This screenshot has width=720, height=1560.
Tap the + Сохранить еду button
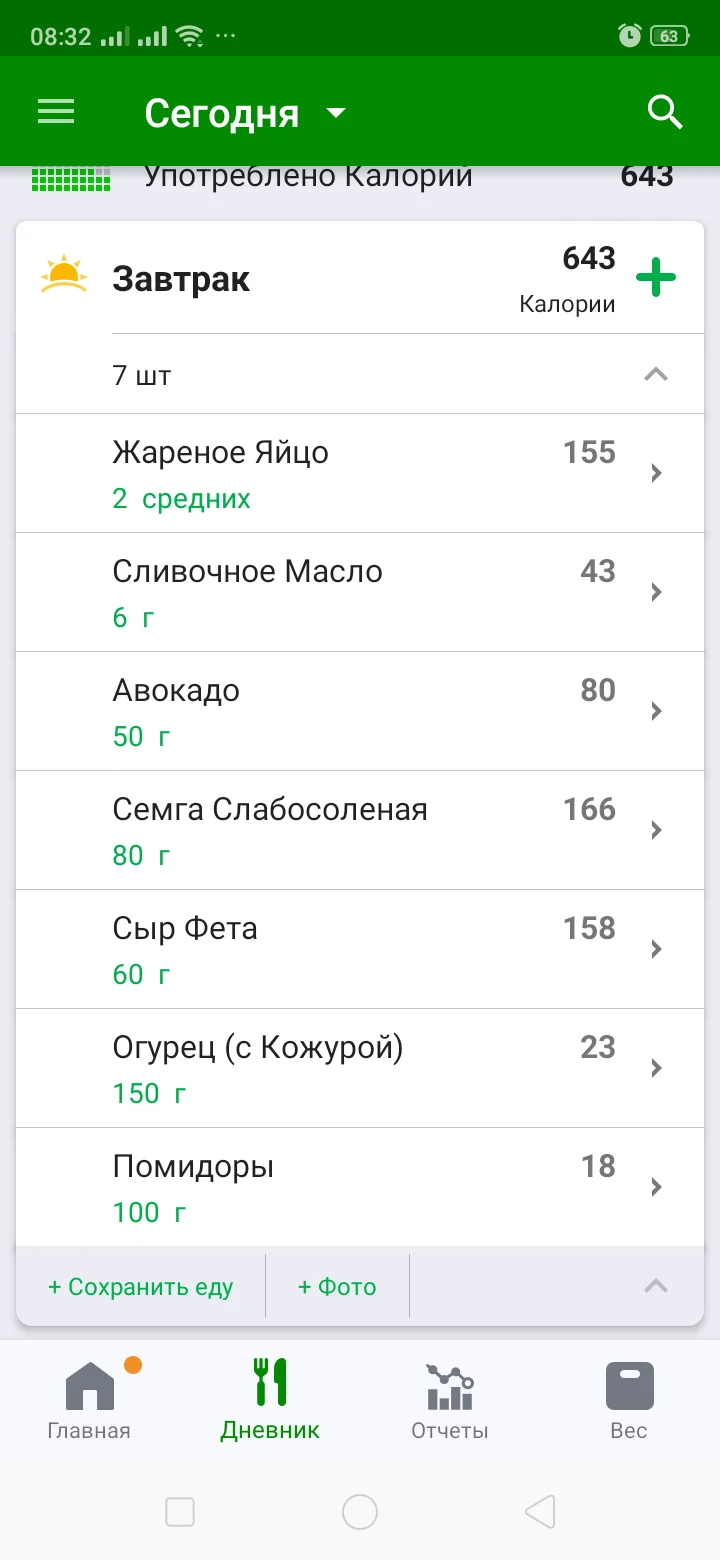click(141, 1287)
